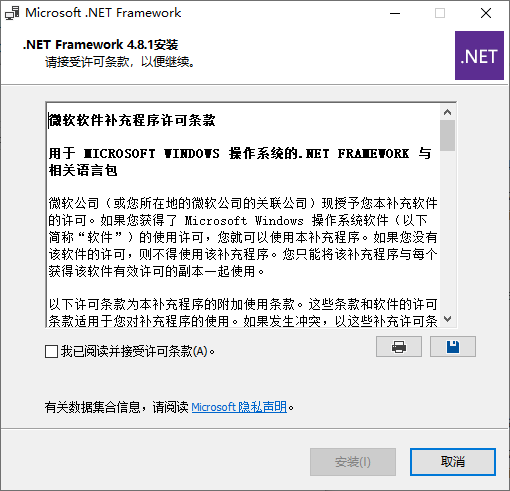
Task: Click the license text scrollbar thumb
Action: tap(448, 136)
